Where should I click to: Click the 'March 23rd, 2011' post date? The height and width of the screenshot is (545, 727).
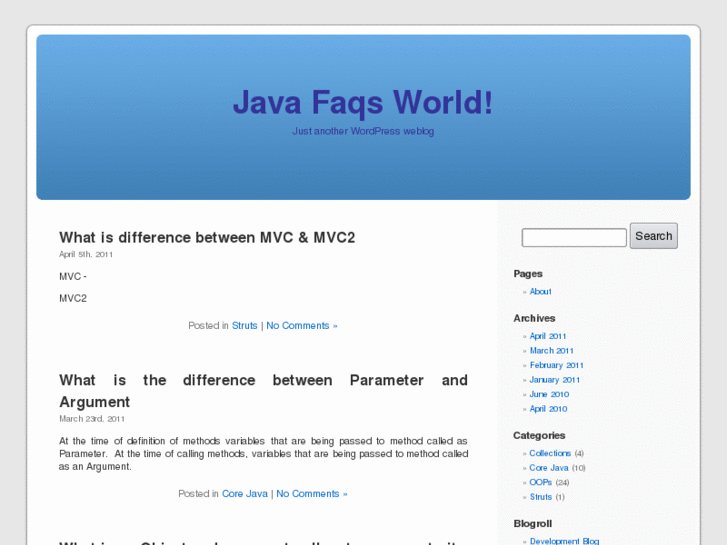[x=92, y=419]
